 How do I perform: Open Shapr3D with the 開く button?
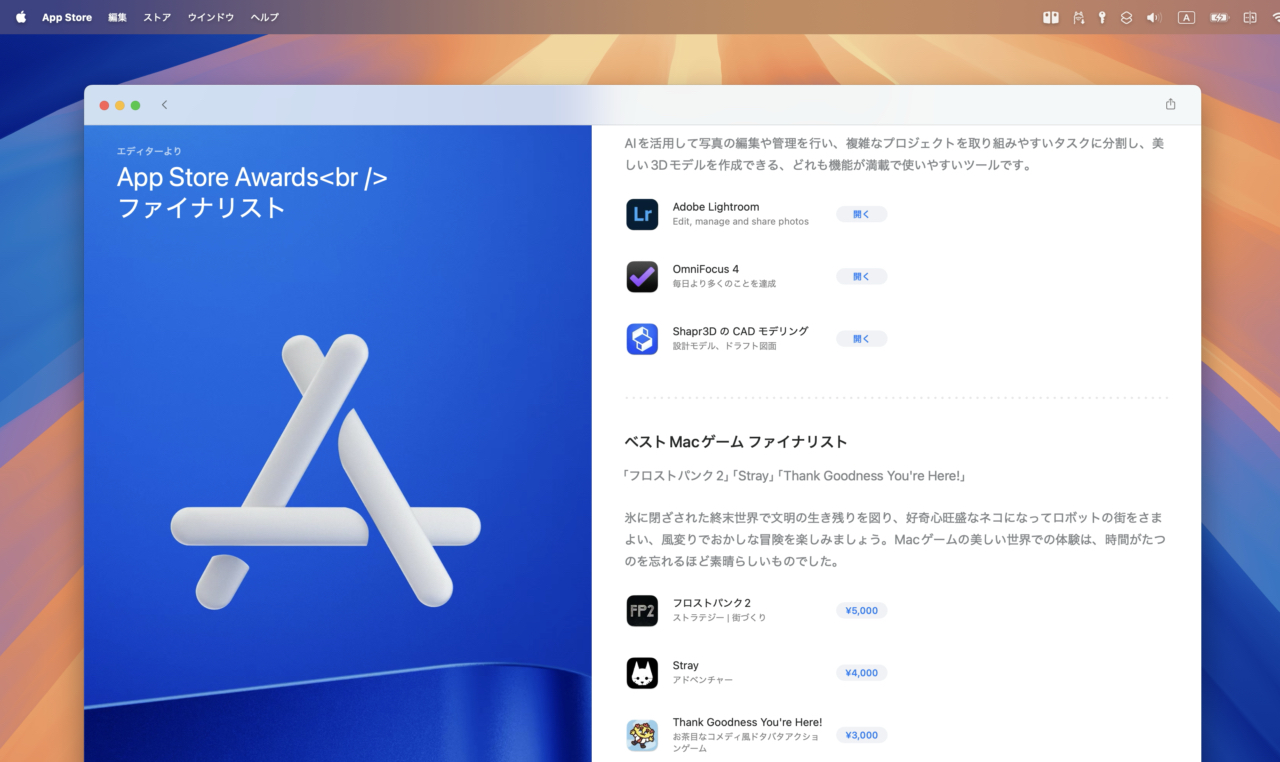[x=861, y=338]
